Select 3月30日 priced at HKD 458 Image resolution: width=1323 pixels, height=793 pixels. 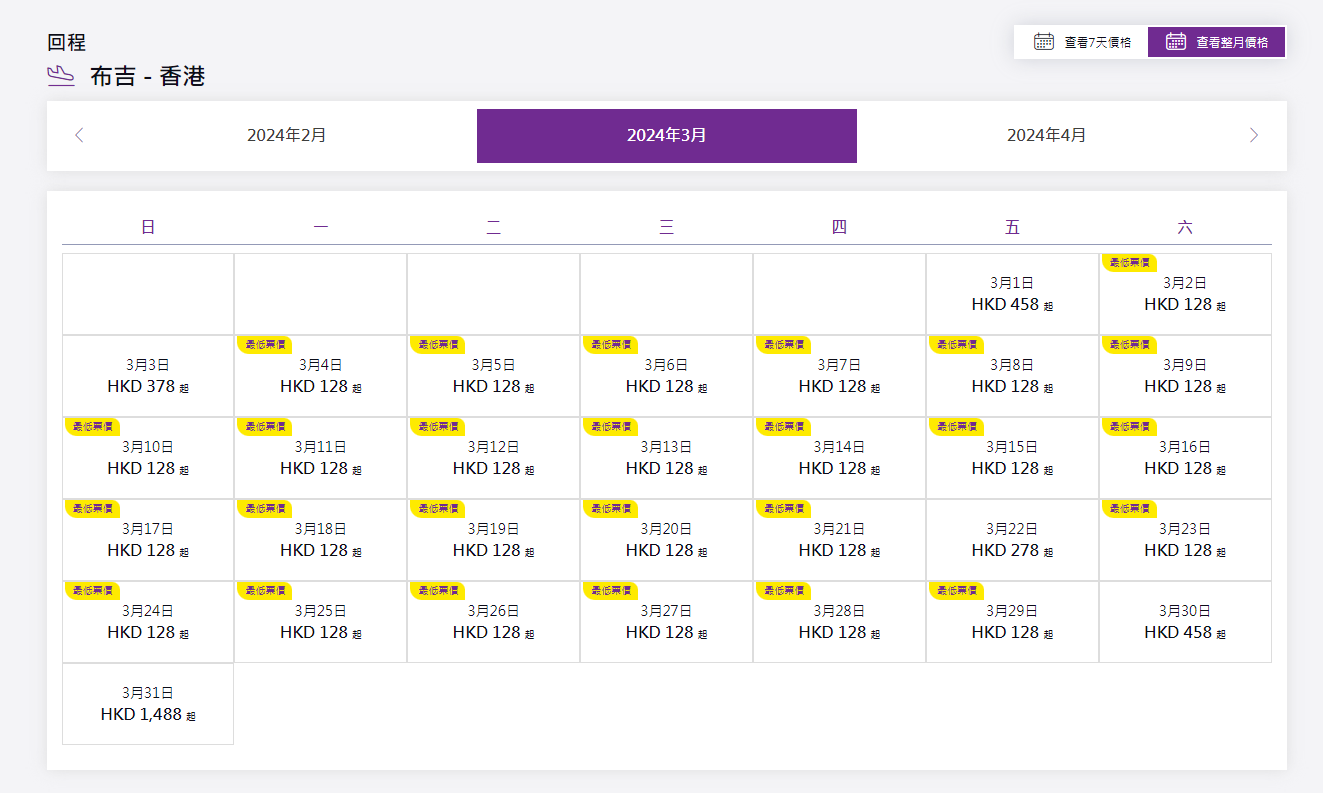1185,622
